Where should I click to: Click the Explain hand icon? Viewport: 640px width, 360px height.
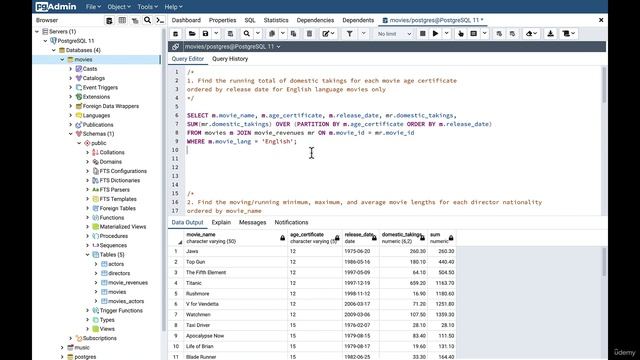461,34
